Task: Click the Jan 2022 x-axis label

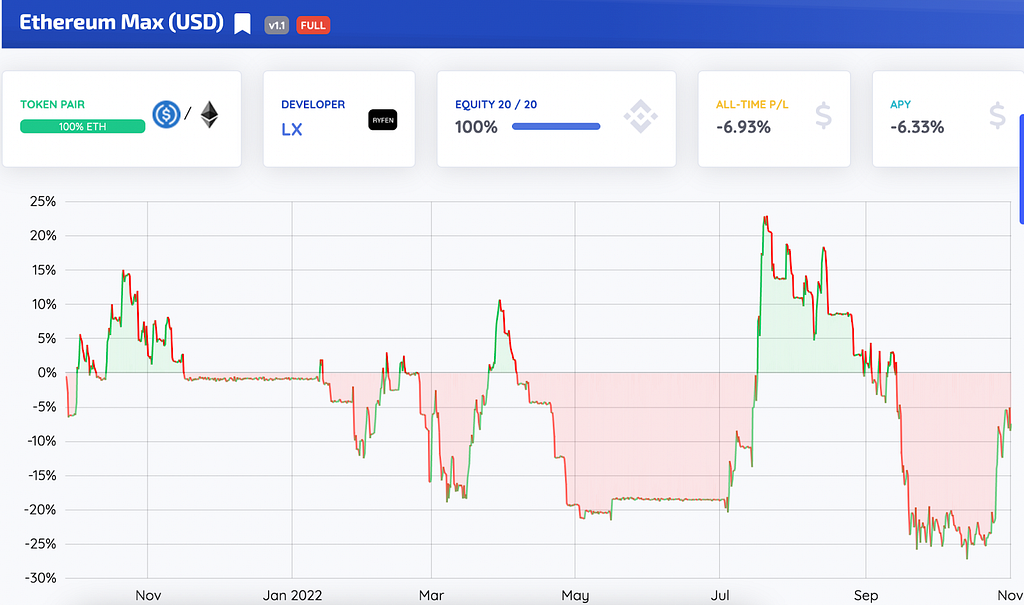Action: (292, 595)
